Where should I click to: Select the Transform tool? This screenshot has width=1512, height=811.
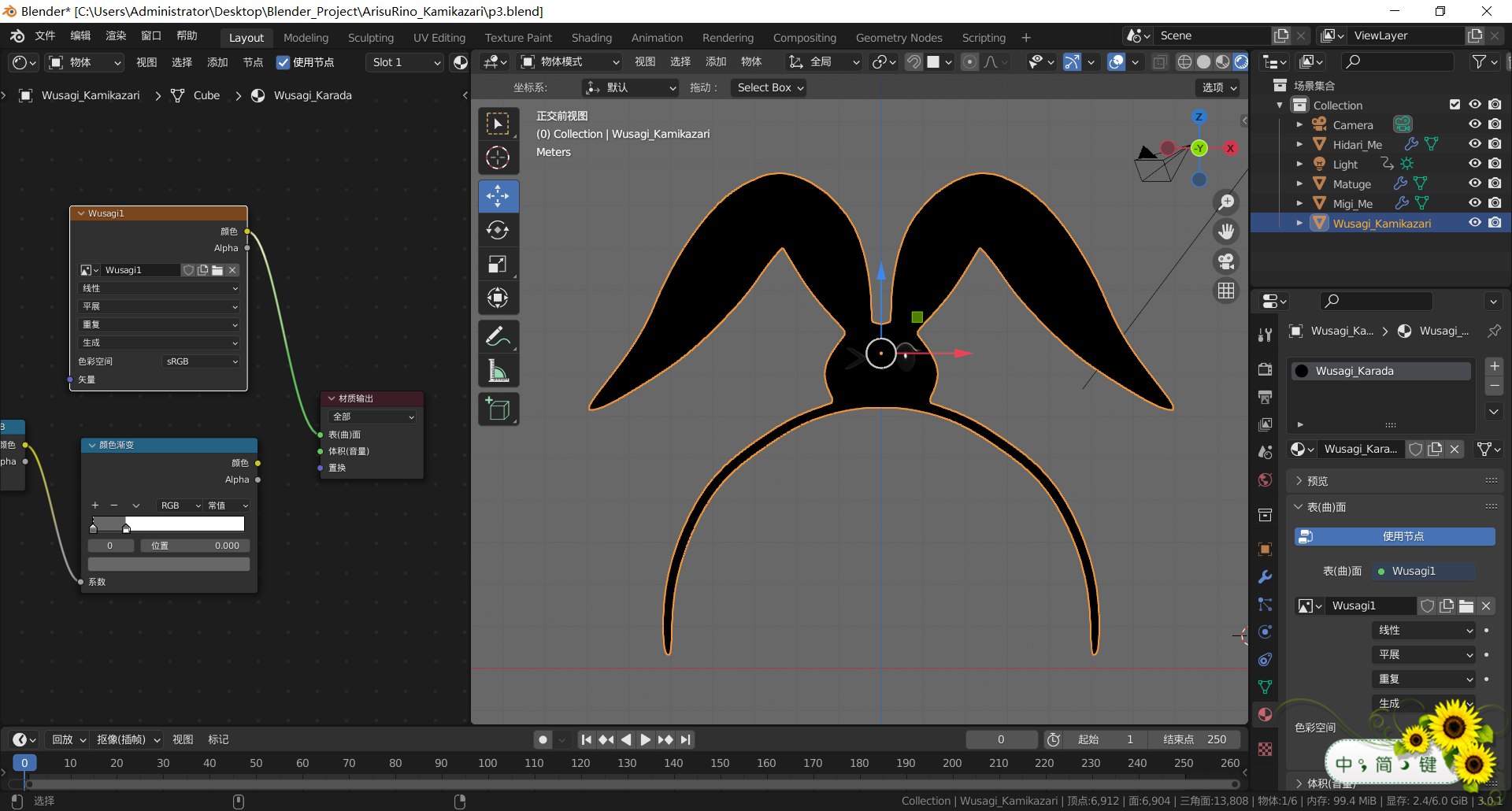point(498,298)
